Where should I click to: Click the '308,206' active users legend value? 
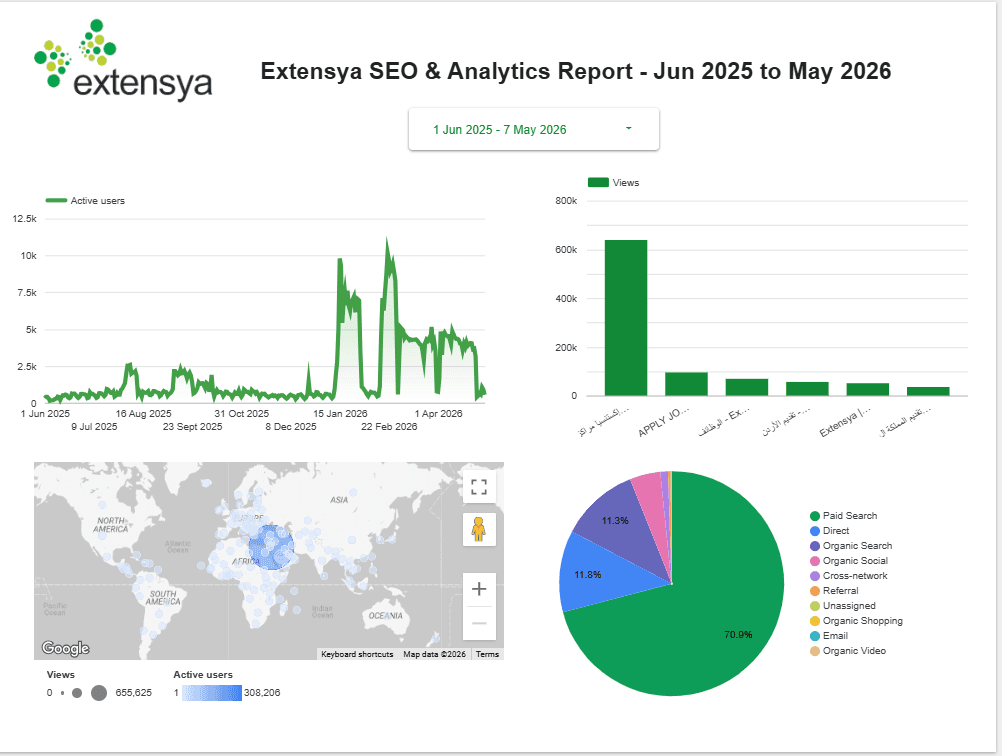click(x=262, y=693)
